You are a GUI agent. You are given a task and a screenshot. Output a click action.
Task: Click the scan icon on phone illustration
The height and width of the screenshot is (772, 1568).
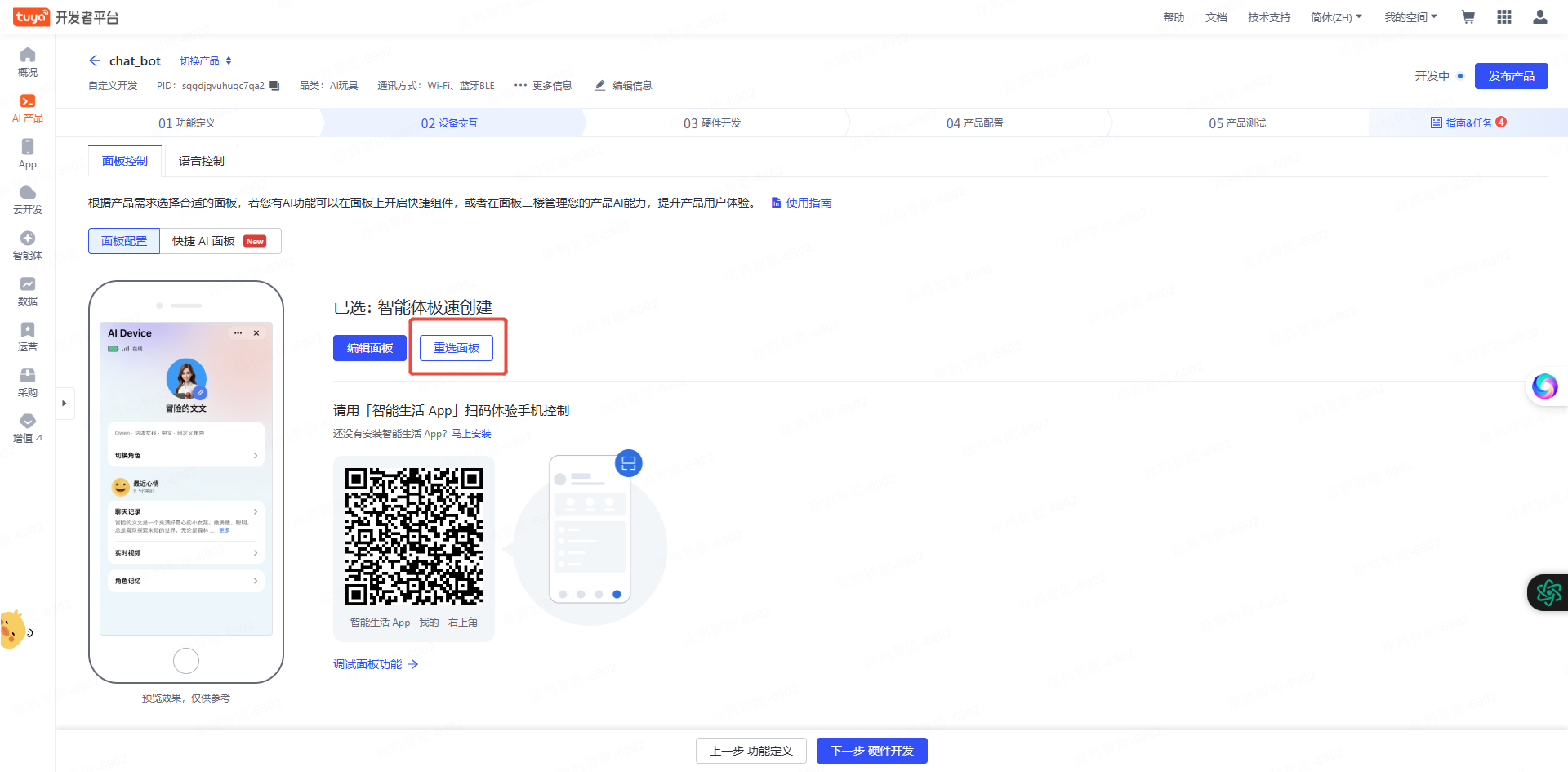coord(629,463)
